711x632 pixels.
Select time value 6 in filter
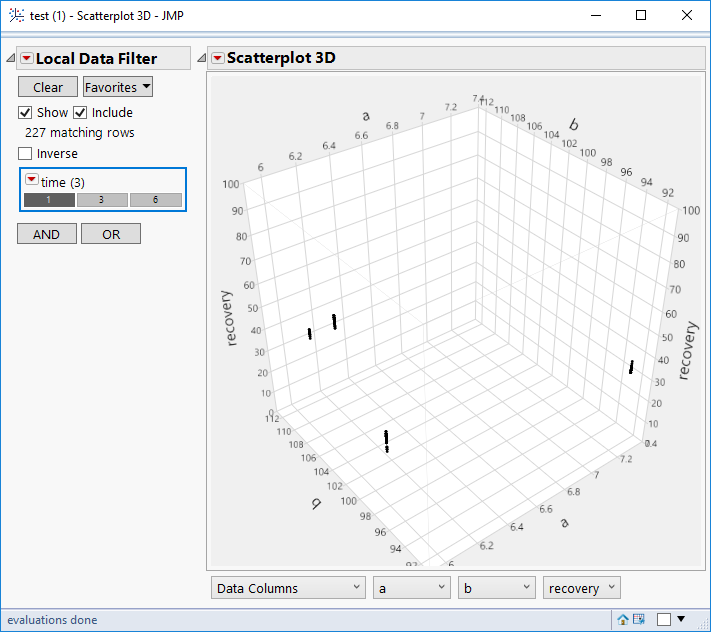(x=155, y=200)
